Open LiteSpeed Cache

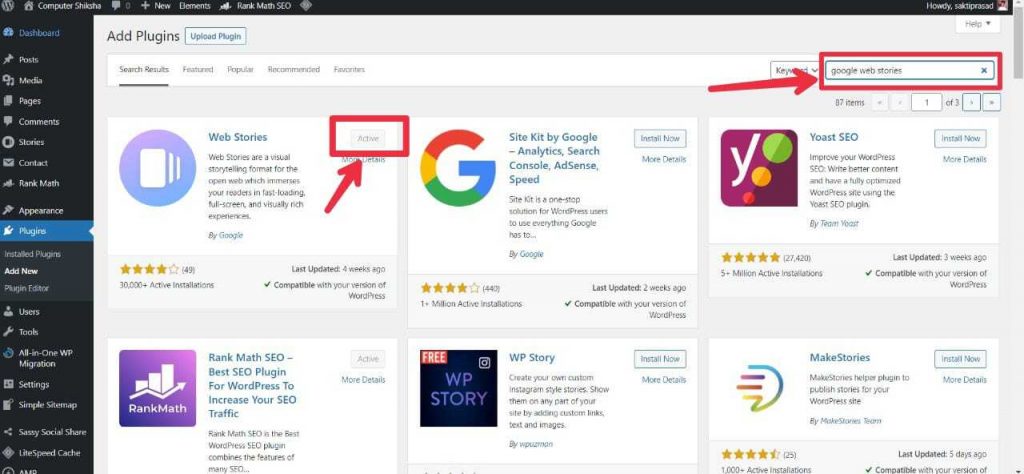pyautogui.click(x=49, y=453)
